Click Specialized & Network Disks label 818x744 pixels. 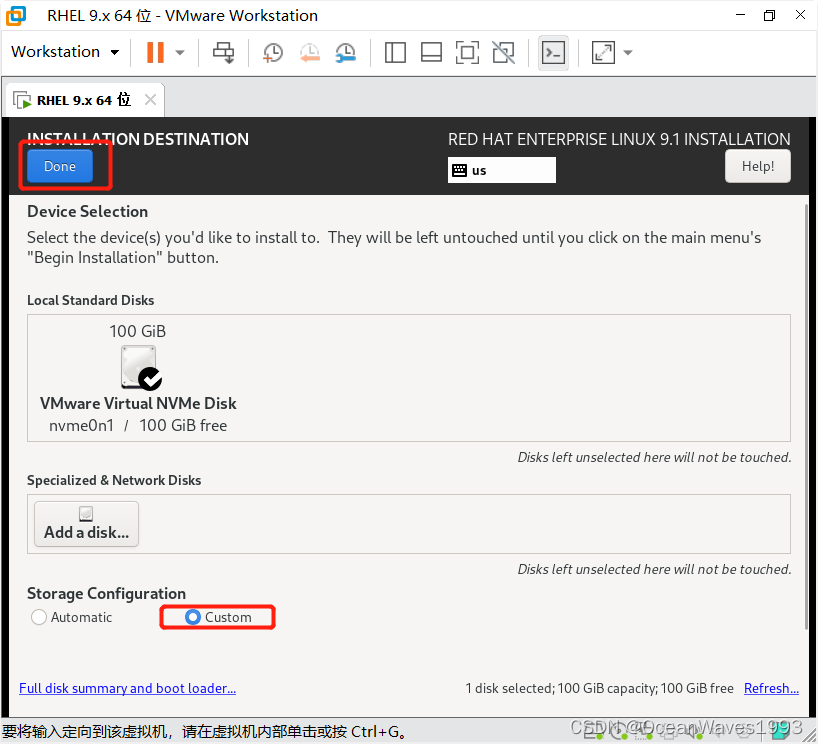click(114, 480)
